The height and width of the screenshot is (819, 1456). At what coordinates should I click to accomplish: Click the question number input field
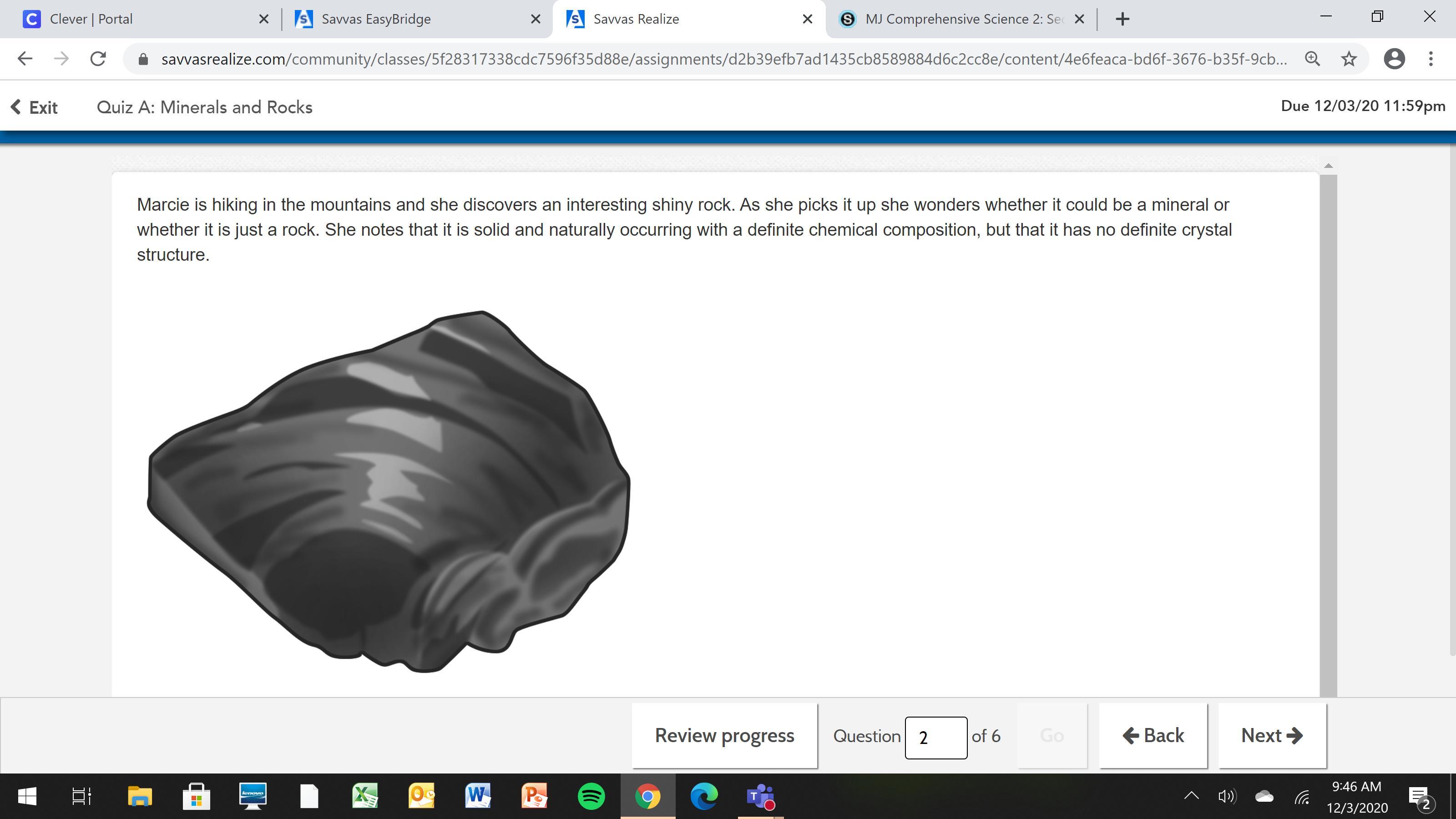[935, 737]
